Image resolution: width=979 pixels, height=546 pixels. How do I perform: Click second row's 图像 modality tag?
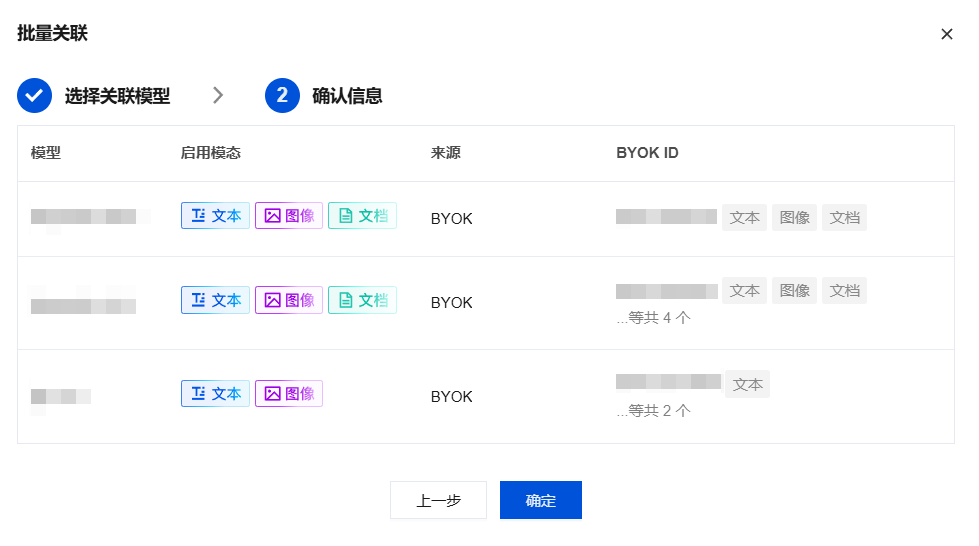(x=289, y=300)
